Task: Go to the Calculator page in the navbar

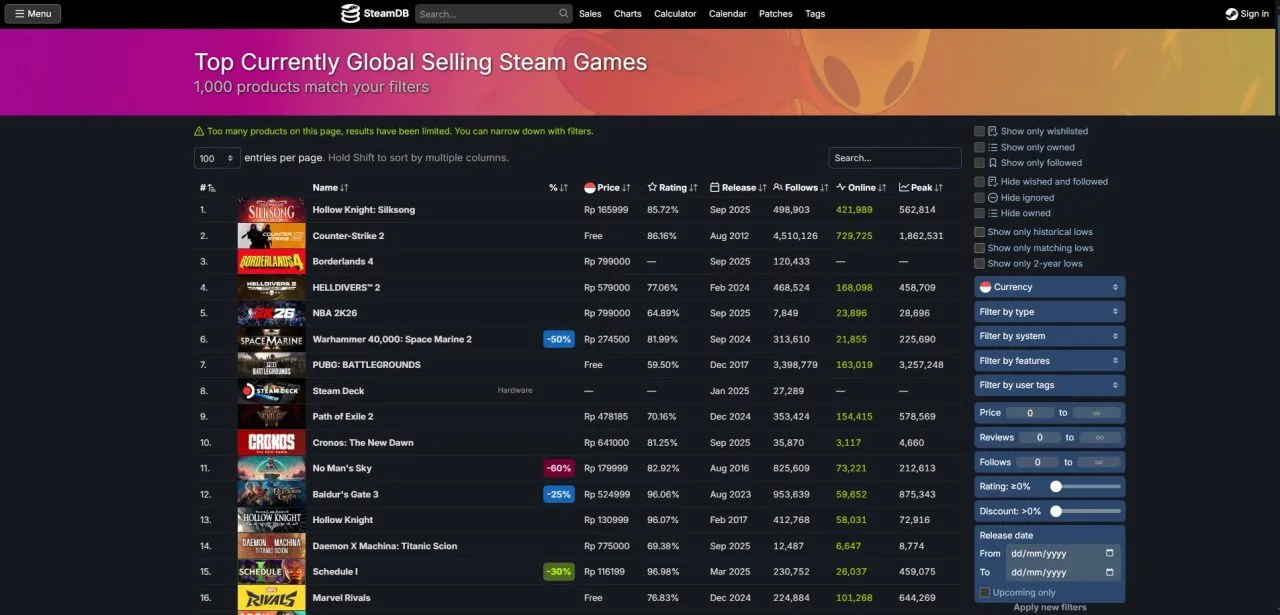Action: pyautogui.click(x=675, y=13)
